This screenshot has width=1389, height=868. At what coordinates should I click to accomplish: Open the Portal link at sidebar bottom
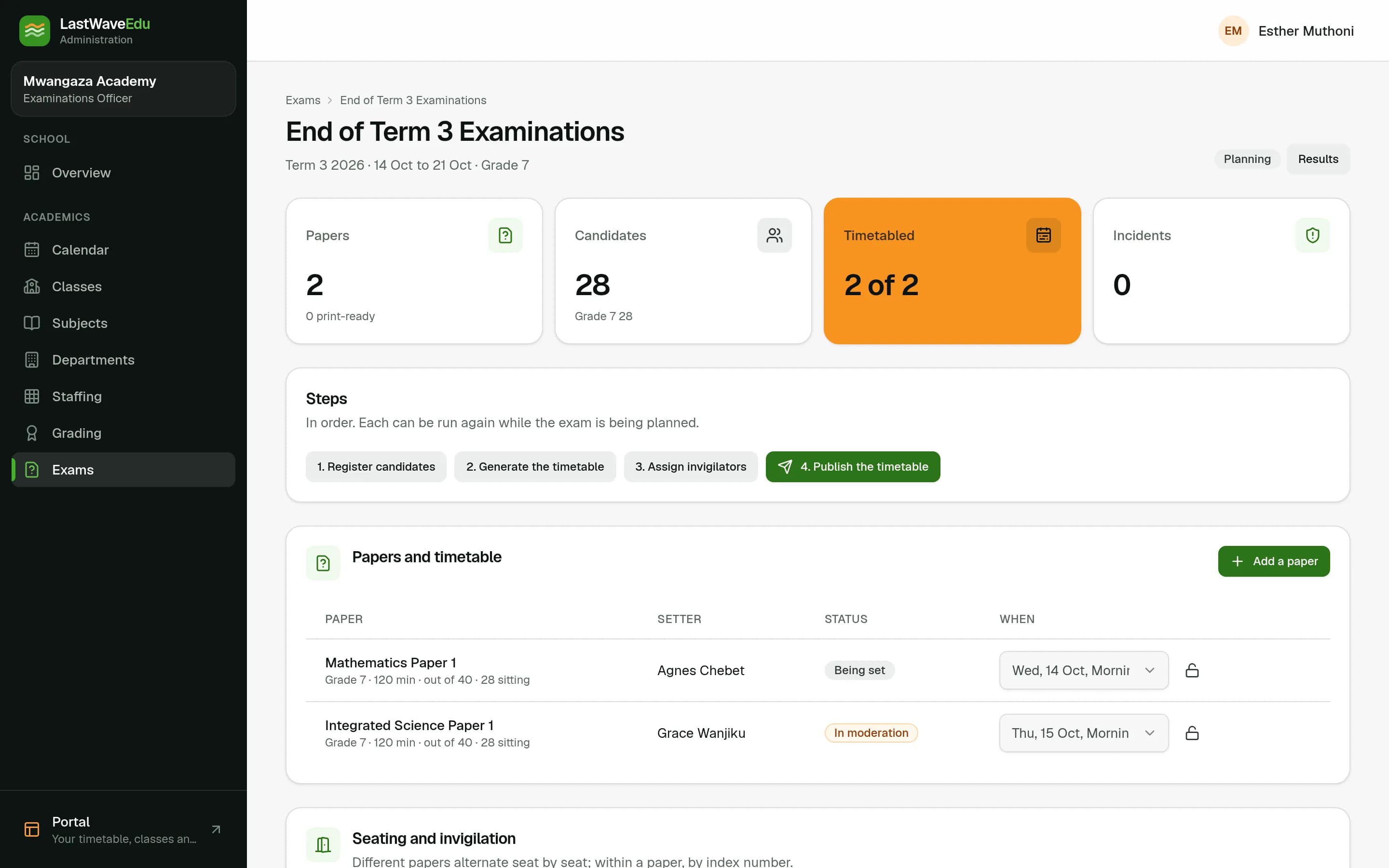123,829
